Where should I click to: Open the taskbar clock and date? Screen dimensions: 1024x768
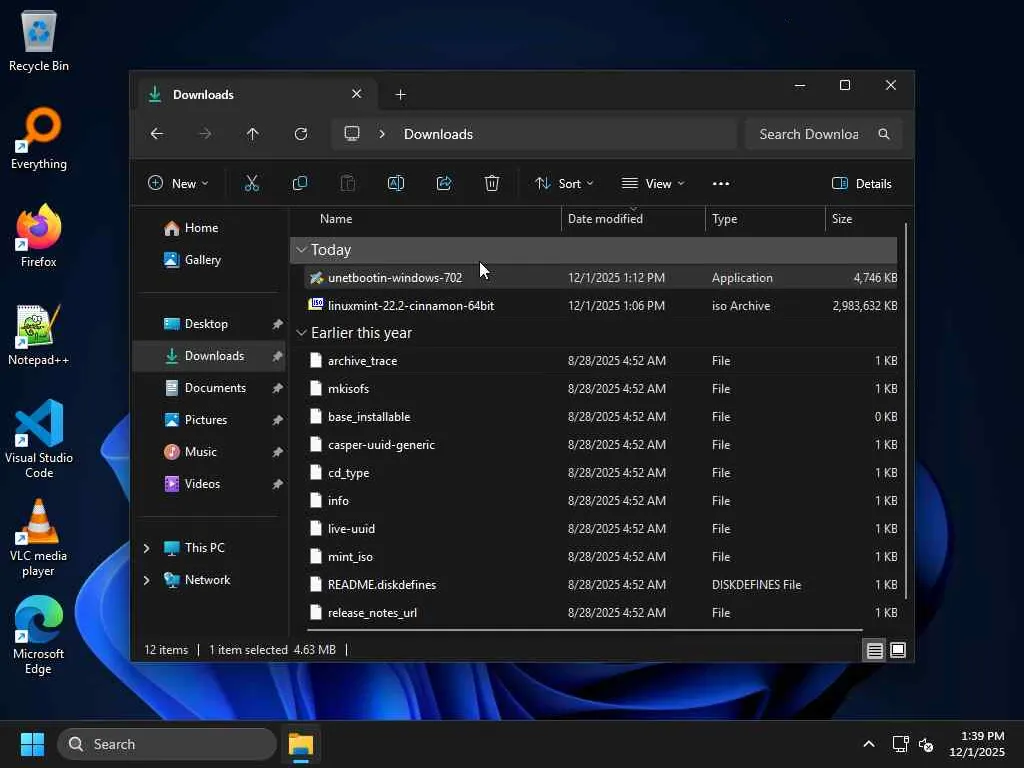tap(977, 744)
